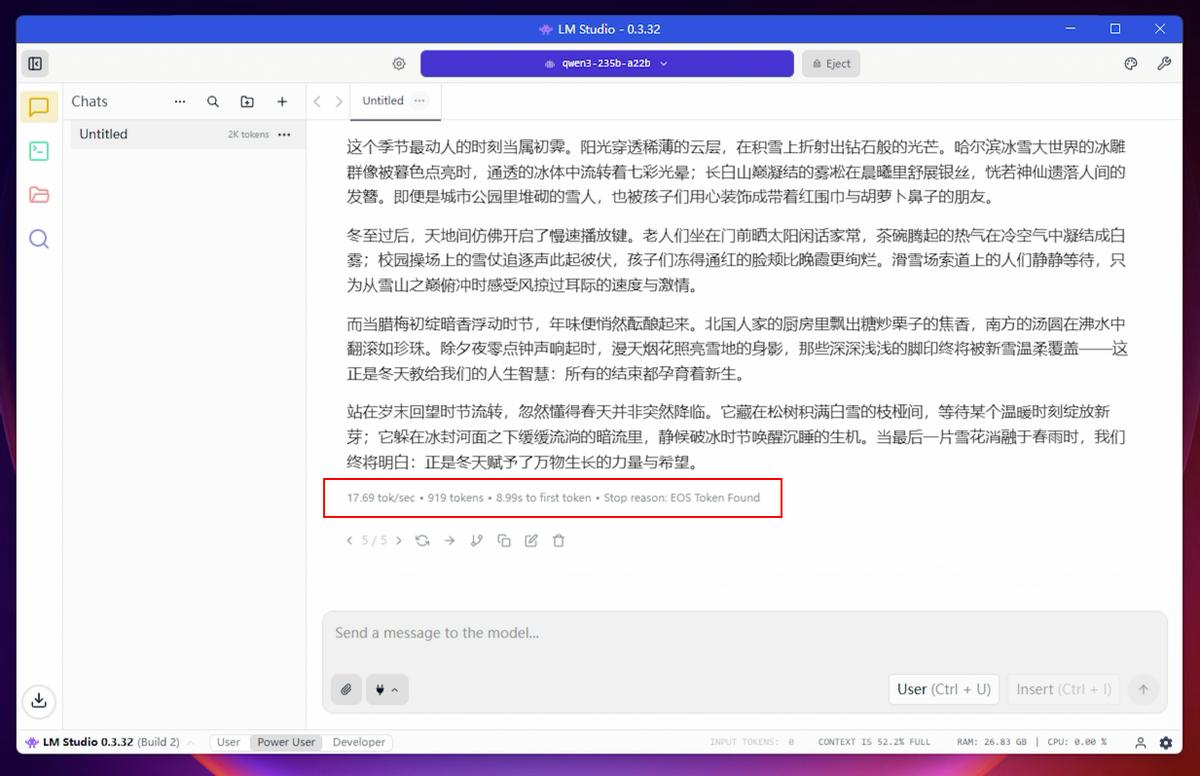
Task: Switch the UI mode to User
Action: (x=229, y=742)
